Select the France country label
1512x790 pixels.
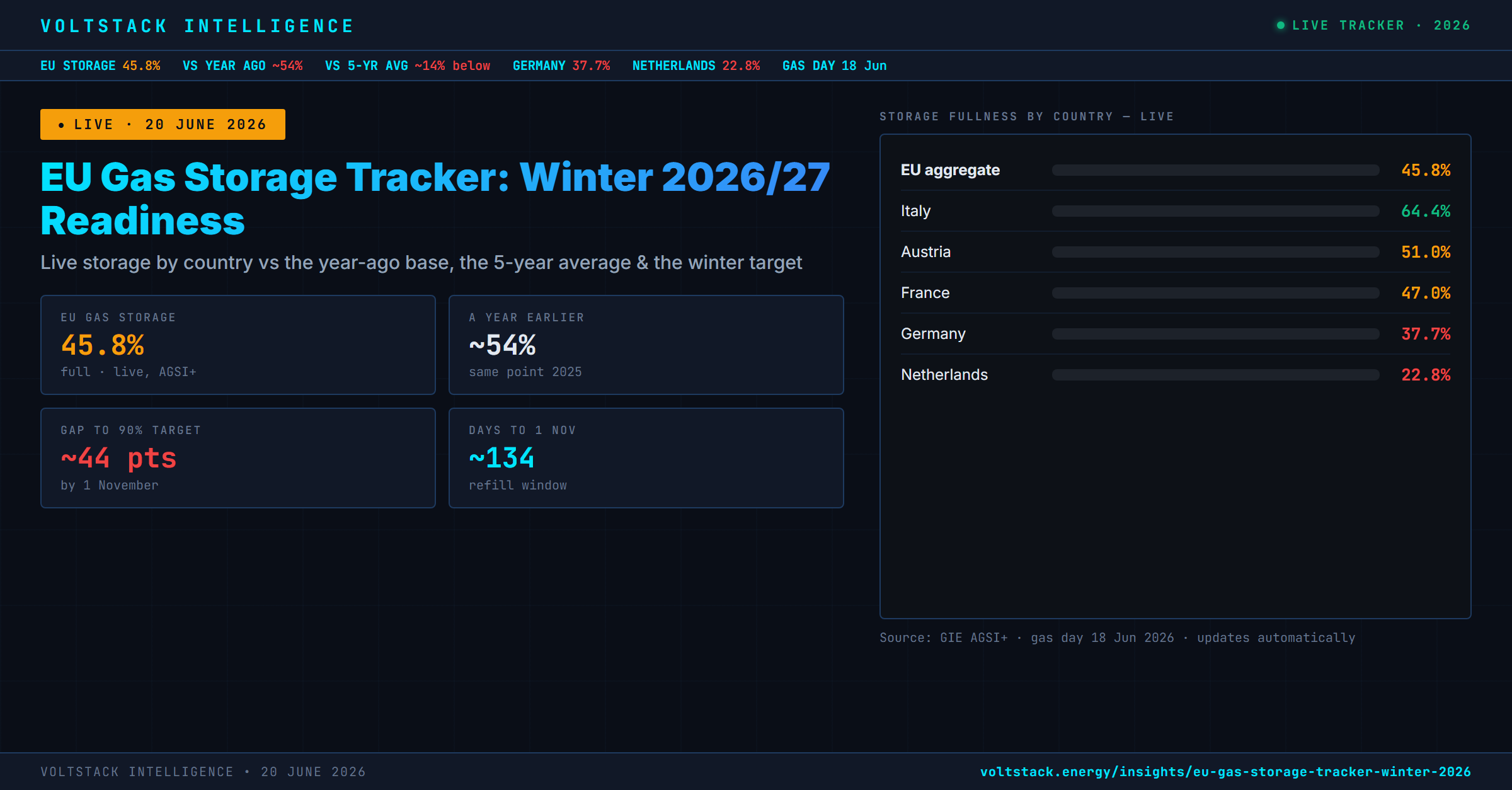click(925, 293)
